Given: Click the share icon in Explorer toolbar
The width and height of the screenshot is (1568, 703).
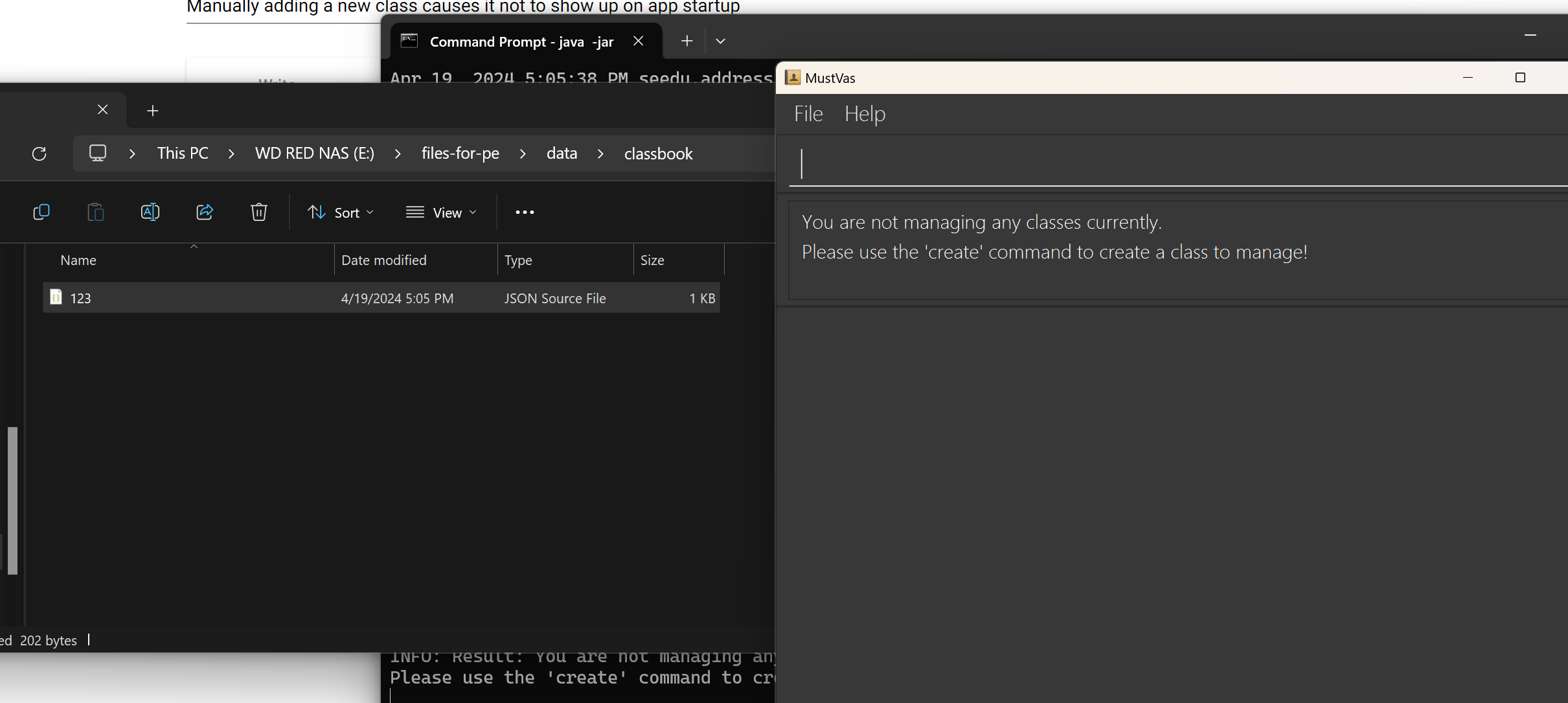Looking at the screenshot, I should coord(204,212).
